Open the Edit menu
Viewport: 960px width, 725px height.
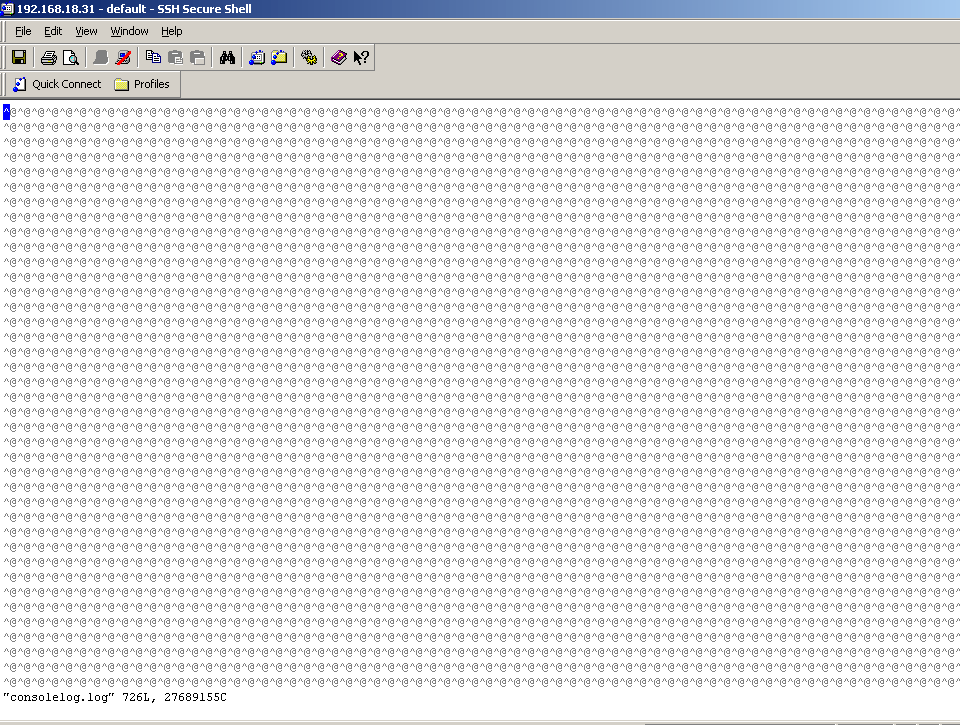pos(53,31)
